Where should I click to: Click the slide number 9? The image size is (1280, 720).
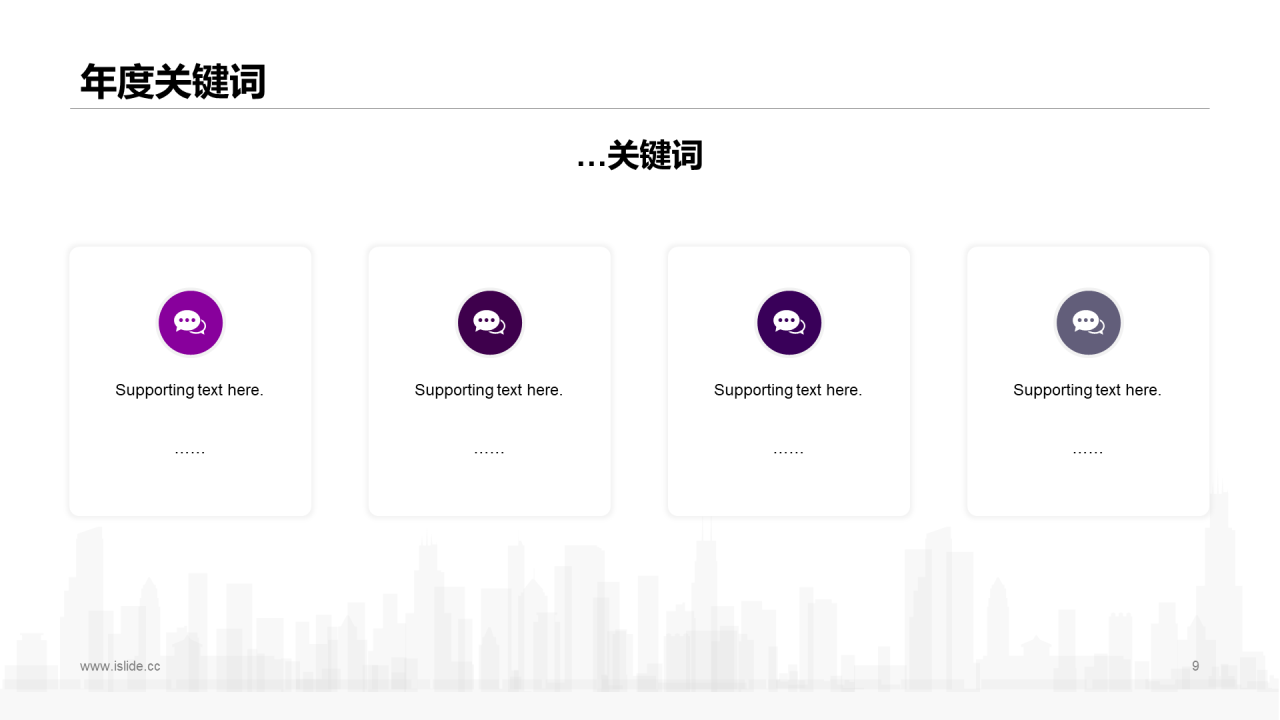[x=1195, y=666]
